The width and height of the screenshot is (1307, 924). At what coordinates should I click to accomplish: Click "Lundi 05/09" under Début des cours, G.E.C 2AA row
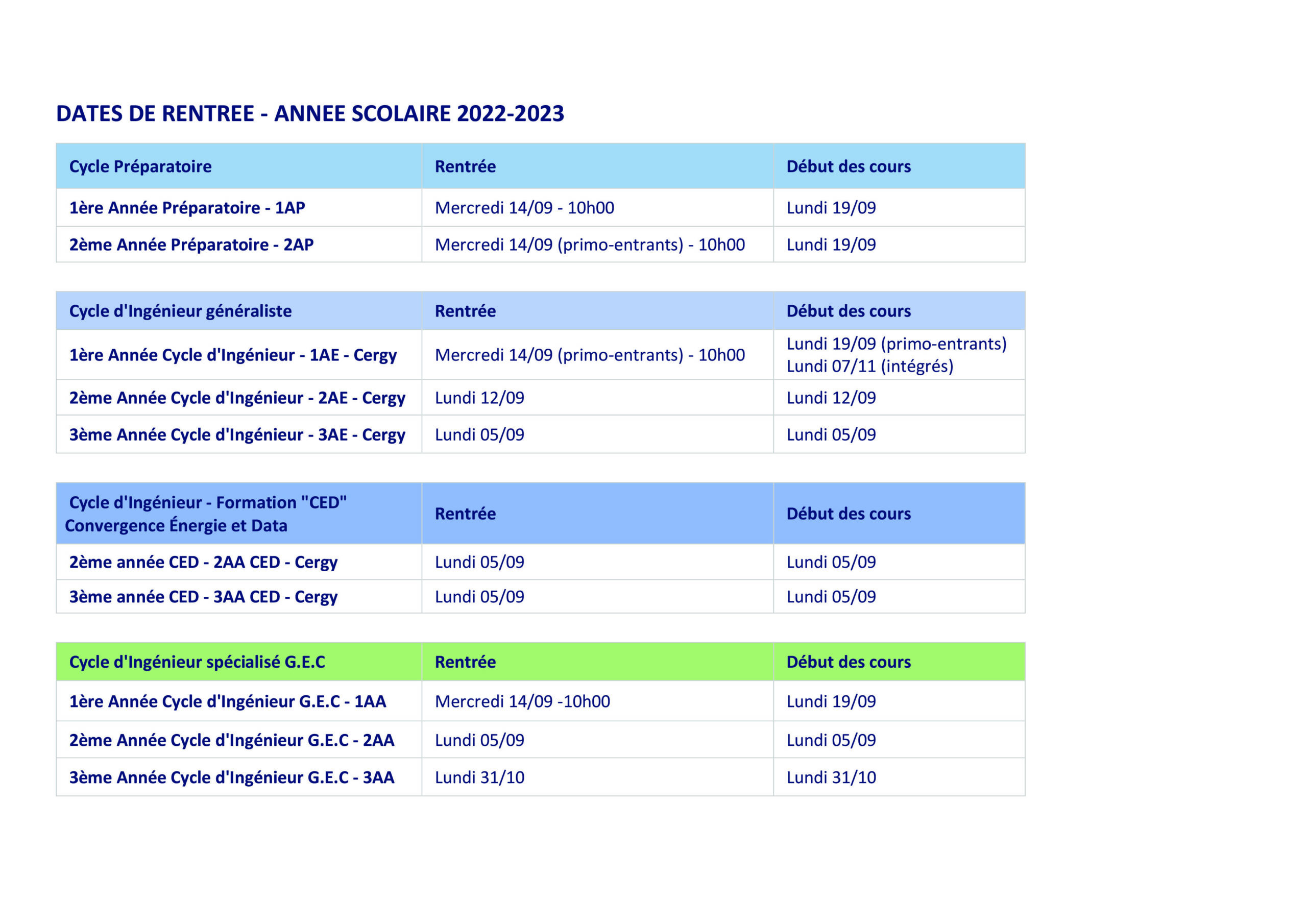pyautogui.click(x=831, y=740)
